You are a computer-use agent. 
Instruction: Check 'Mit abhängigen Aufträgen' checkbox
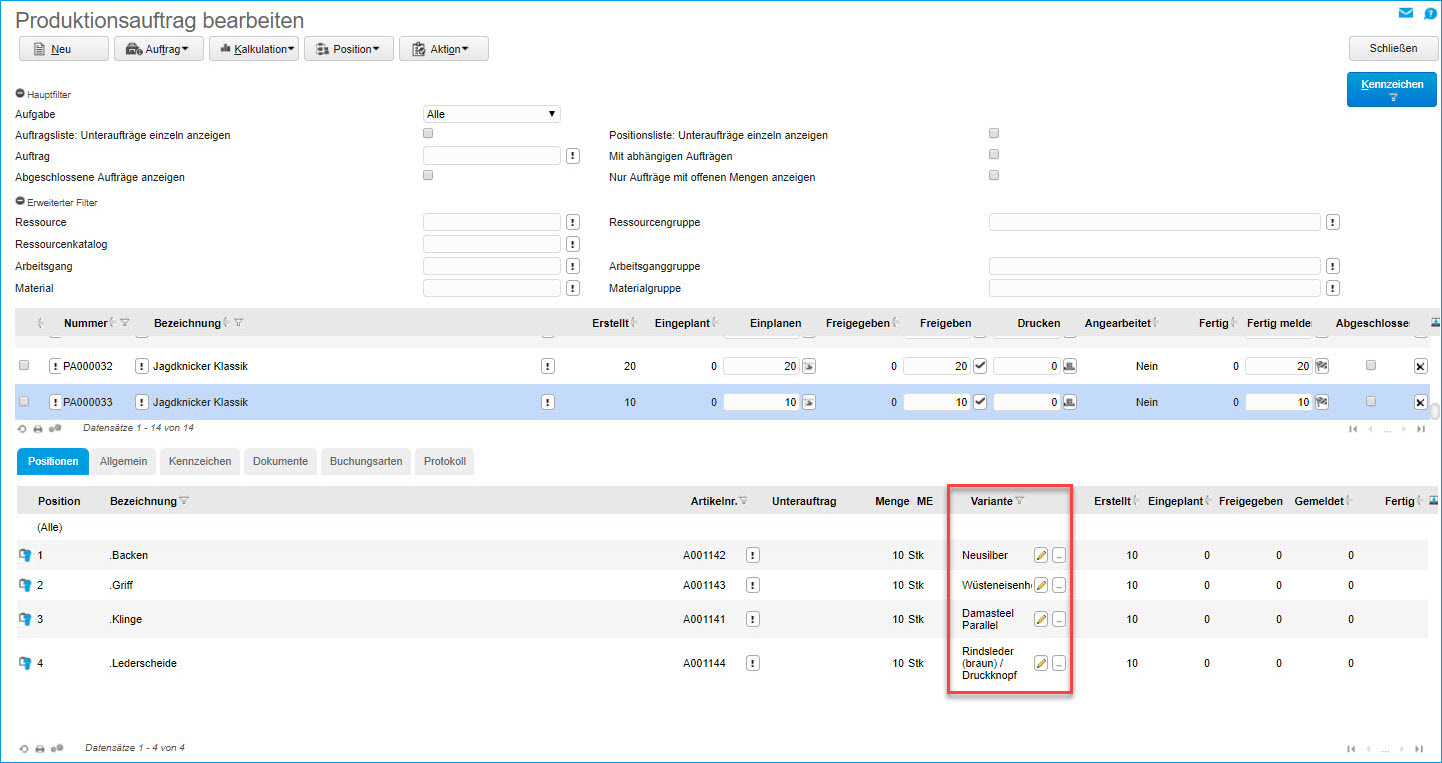click(993, 154)
